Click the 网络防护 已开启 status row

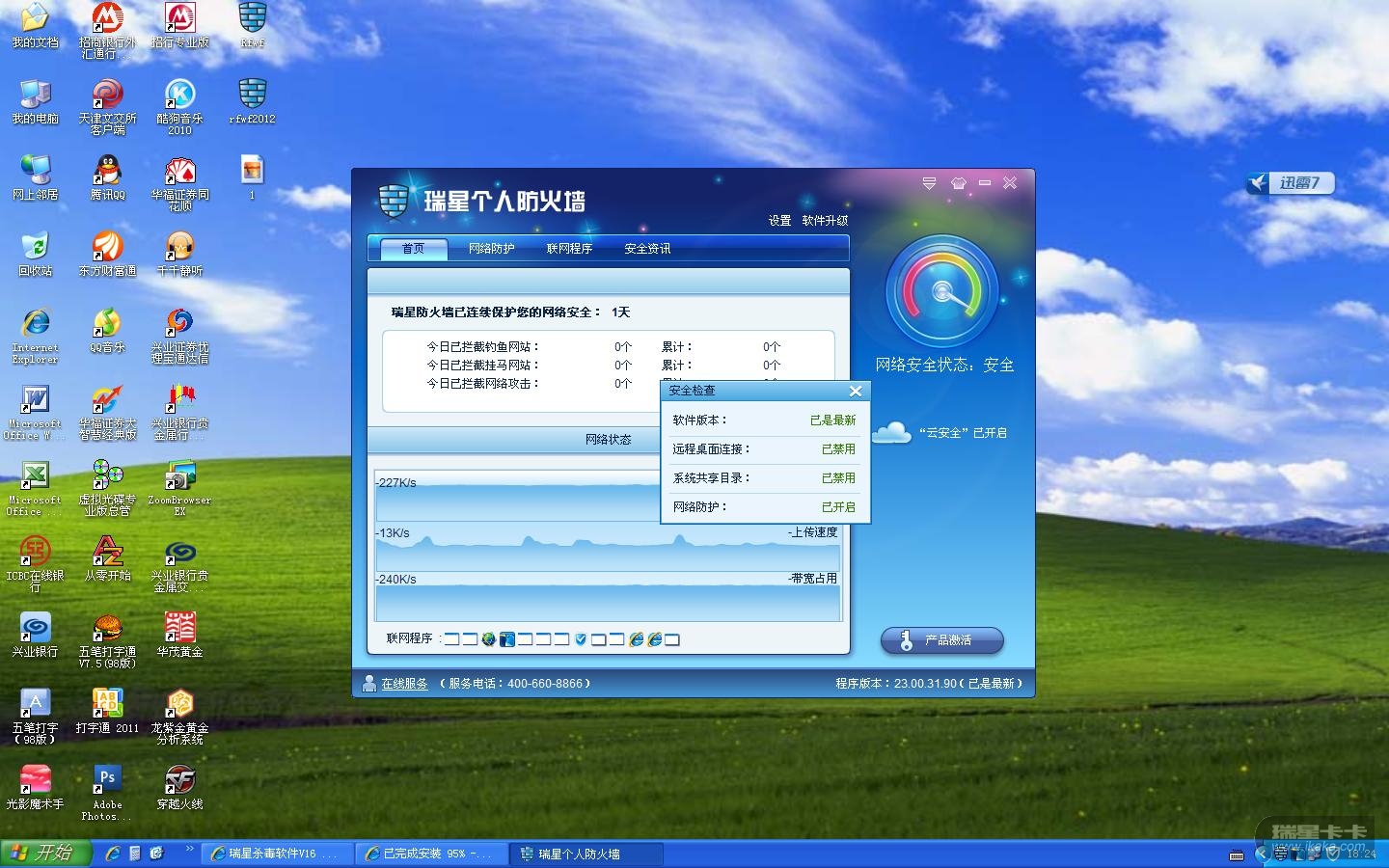pyautogui.click(x=765, y=507)
